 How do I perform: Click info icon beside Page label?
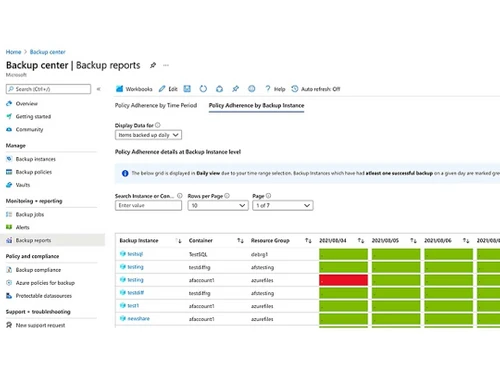268,196
